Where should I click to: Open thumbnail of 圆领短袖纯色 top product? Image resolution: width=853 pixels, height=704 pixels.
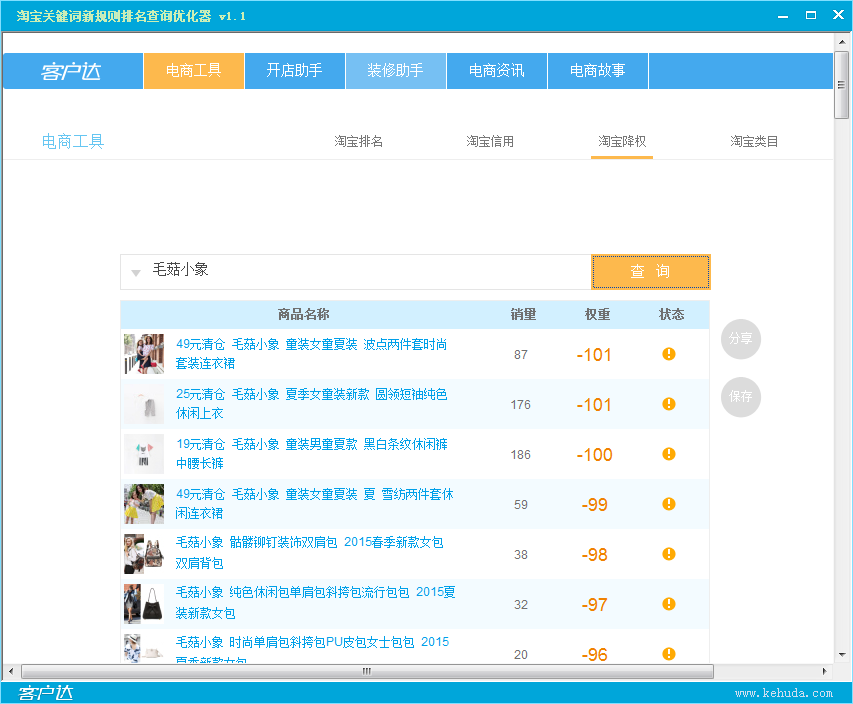coord(144,404)
